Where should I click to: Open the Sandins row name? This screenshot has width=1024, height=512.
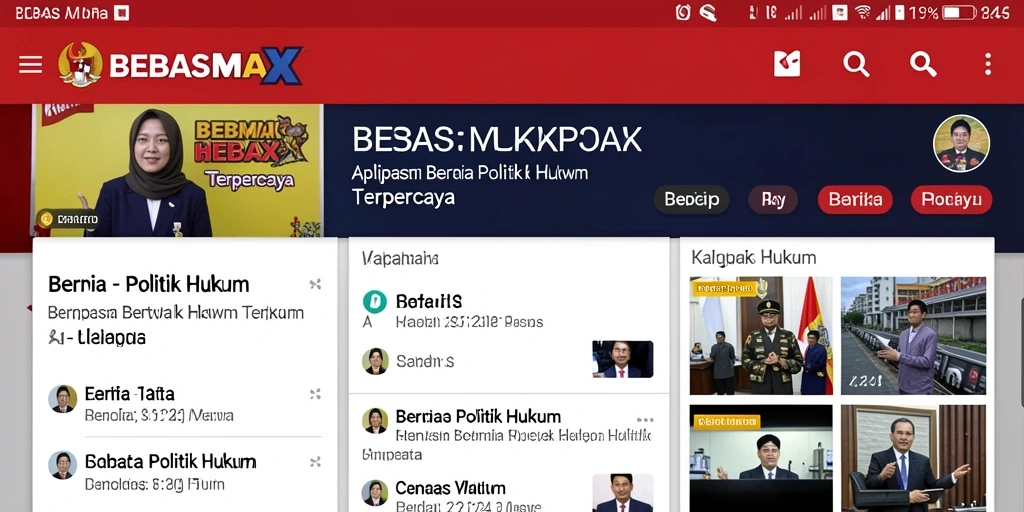tap(424, 361)
